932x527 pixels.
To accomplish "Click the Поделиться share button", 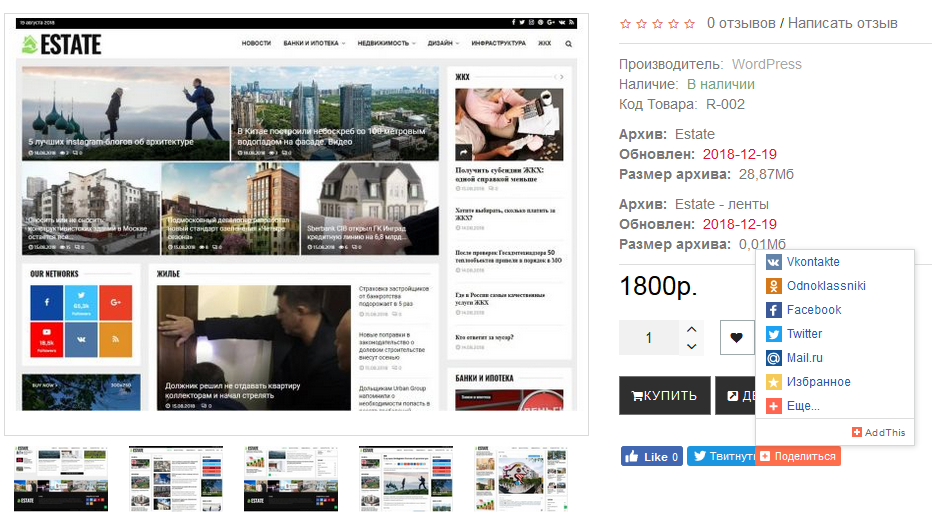I will (x=798, y=456).
